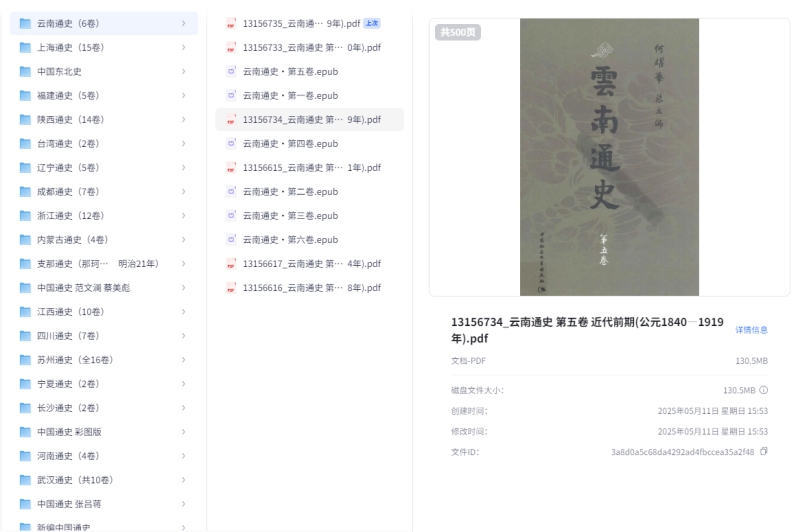Screen dimensions: 800x532
Task: Click the info icon beside 磁盘文件大小 130.5MB
Action: tap(764, 390)
